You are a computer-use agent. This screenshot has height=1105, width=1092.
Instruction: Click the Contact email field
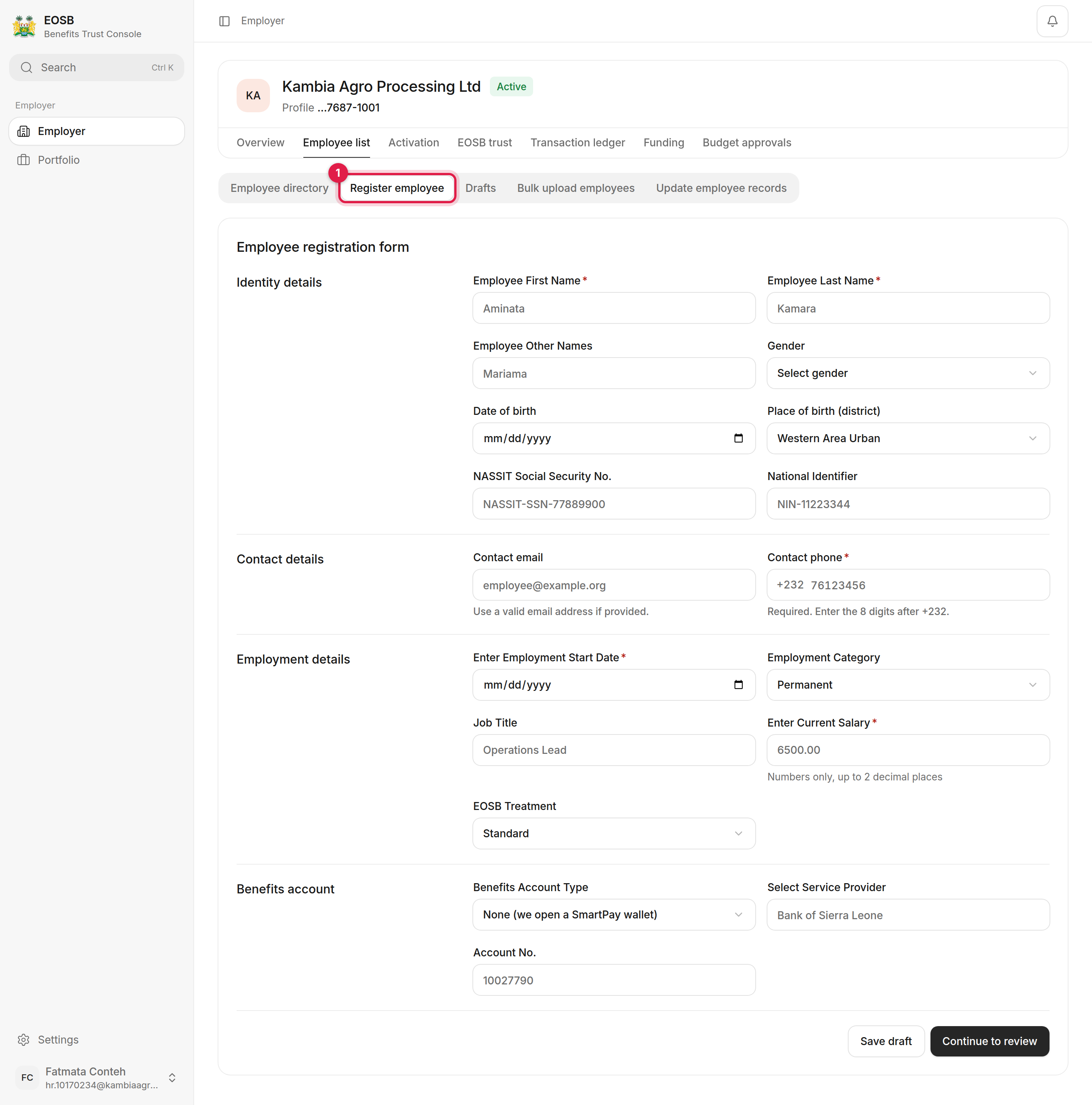614,585
